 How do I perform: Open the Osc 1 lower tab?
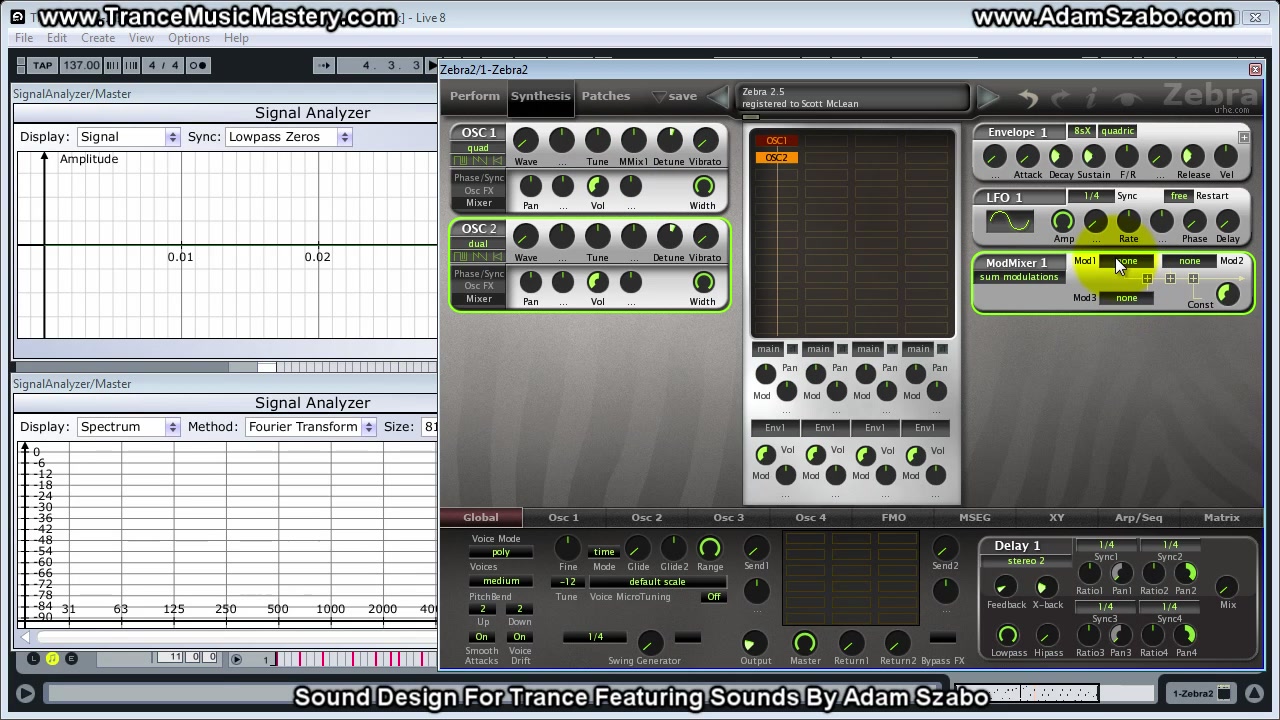coord(563,518)
